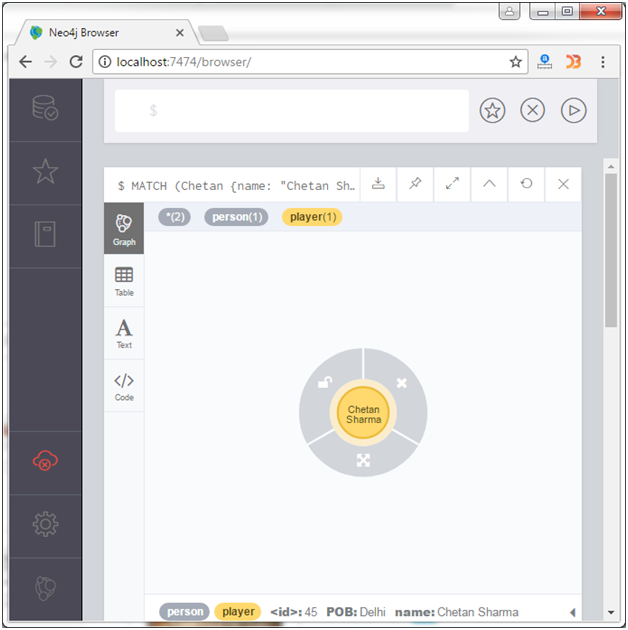Open the Favorites star in the sidebar
628x630 pixels.
(45, 171)
